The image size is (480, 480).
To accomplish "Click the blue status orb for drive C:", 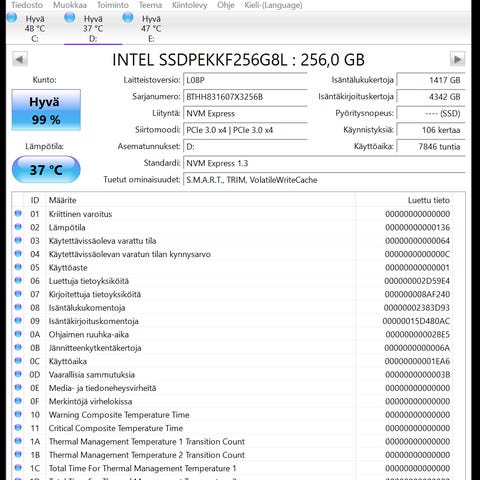I will [x=12, y=17].
